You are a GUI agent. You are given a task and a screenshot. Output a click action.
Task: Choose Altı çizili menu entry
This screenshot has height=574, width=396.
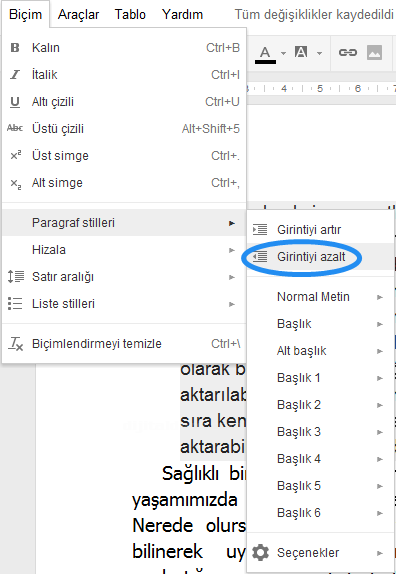tap(124, 102)
